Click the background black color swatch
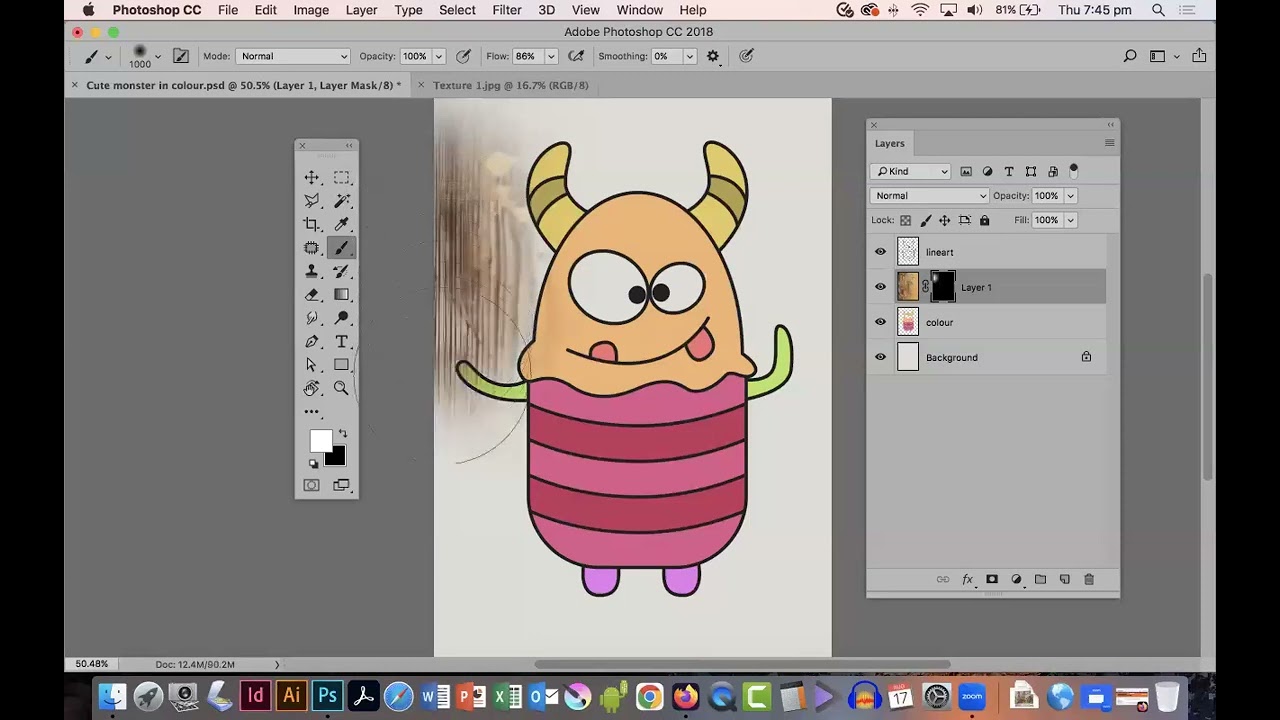 tap(337, 458)
